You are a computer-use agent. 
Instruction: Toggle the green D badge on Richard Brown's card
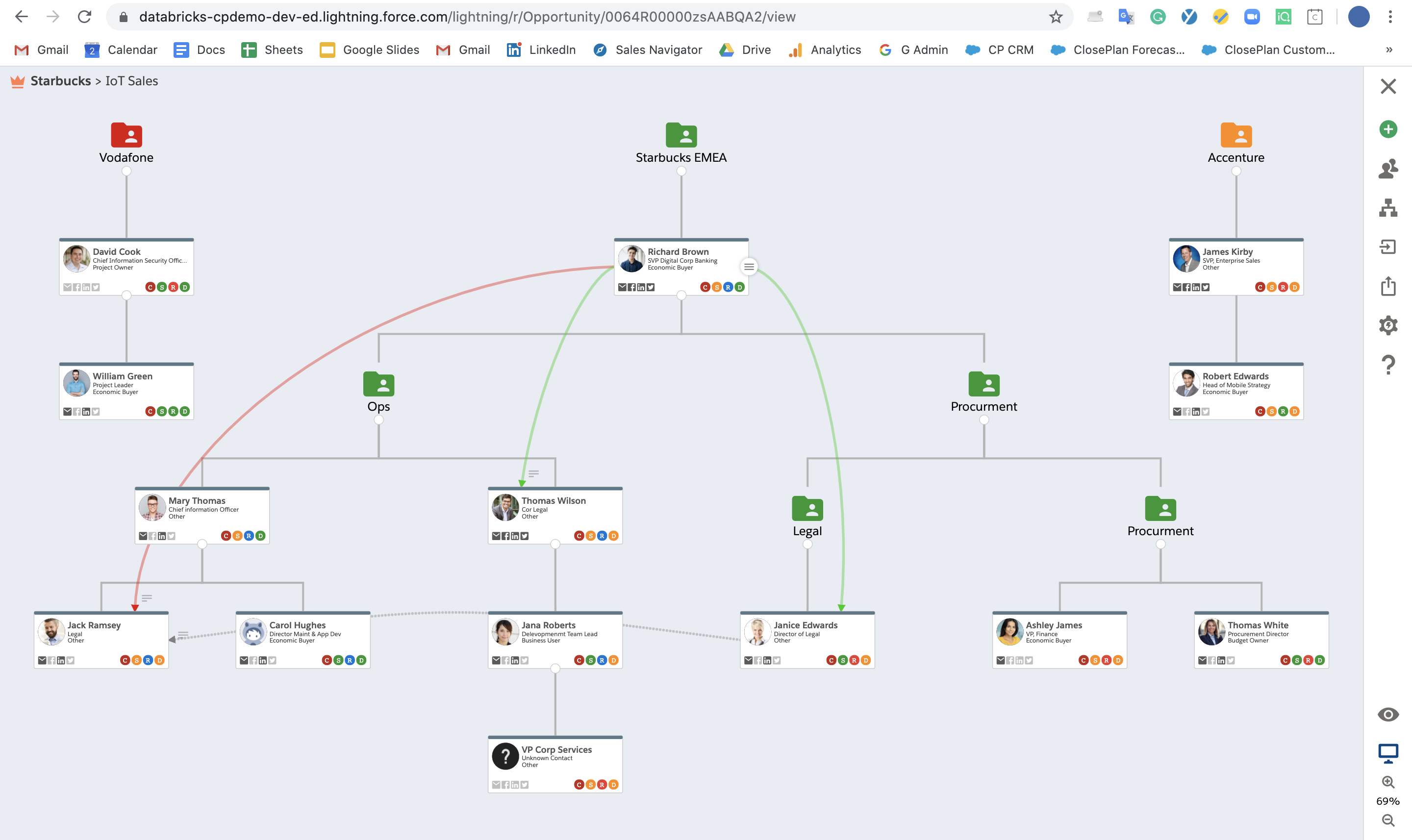click(740, 287)
